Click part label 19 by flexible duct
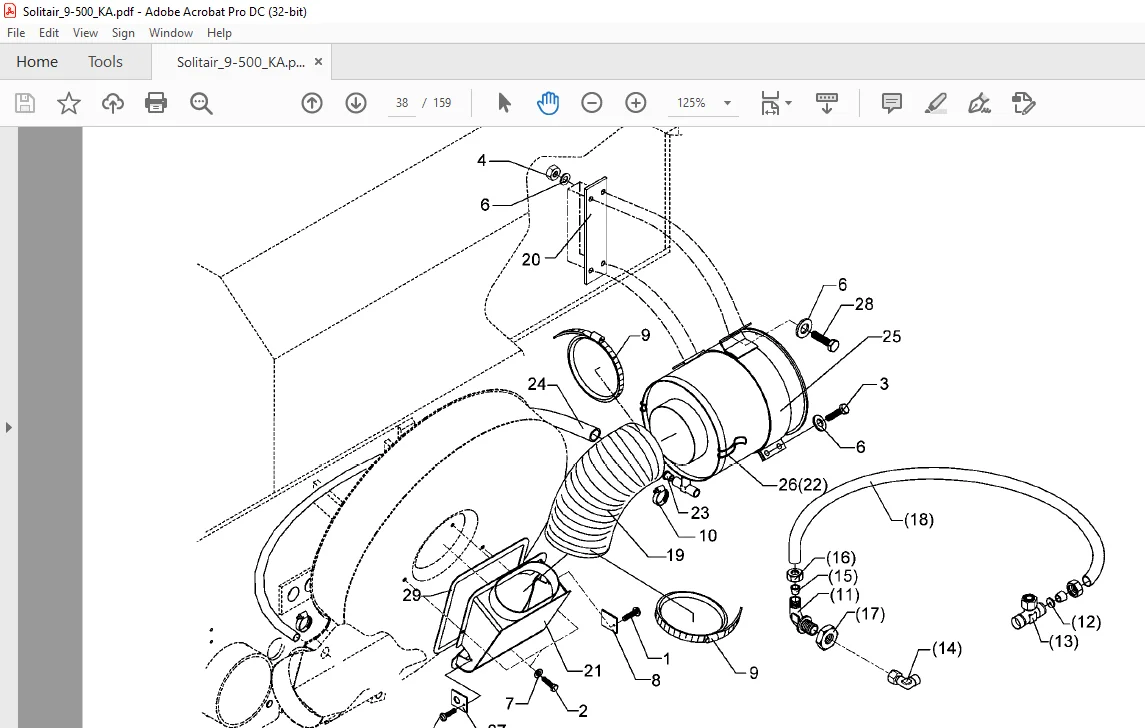Viewport: 1145px width, 728px height. click(x=675, y=556)
